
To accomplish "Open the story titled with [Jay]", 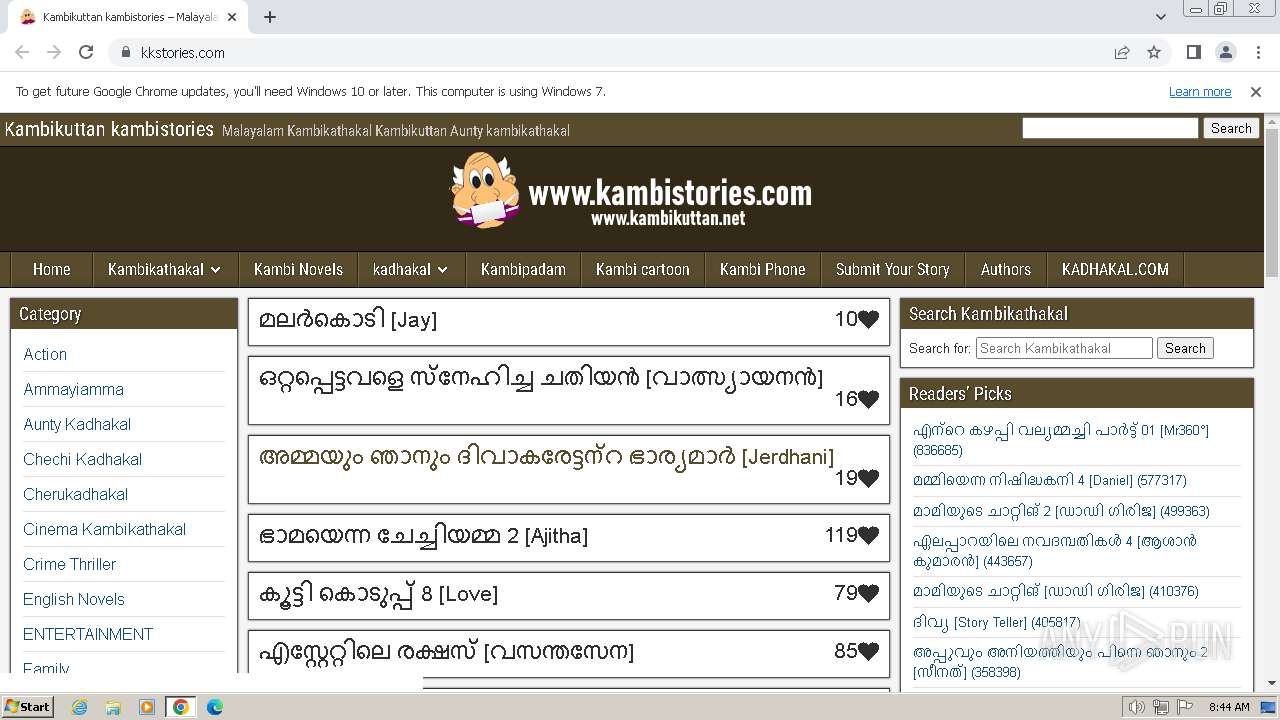I will (x=348, y=320).
